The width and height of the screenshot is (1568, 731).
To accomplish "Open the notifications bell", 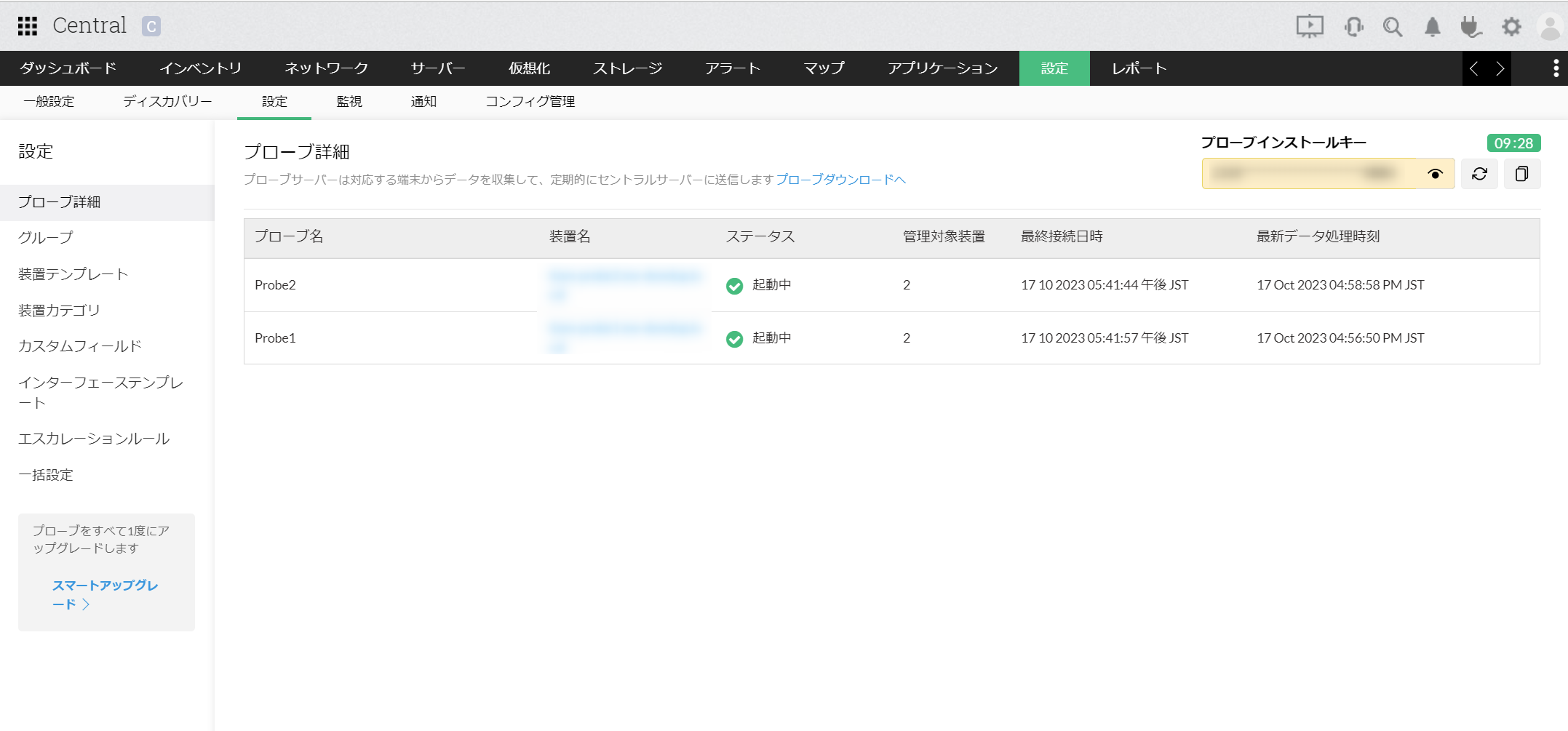I will click(x=1432, y=27).
